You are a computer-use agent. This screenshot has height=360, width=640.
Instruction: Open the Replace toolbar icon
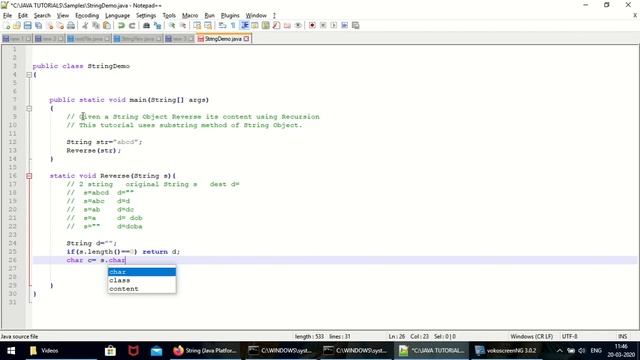tap(157, 25)
